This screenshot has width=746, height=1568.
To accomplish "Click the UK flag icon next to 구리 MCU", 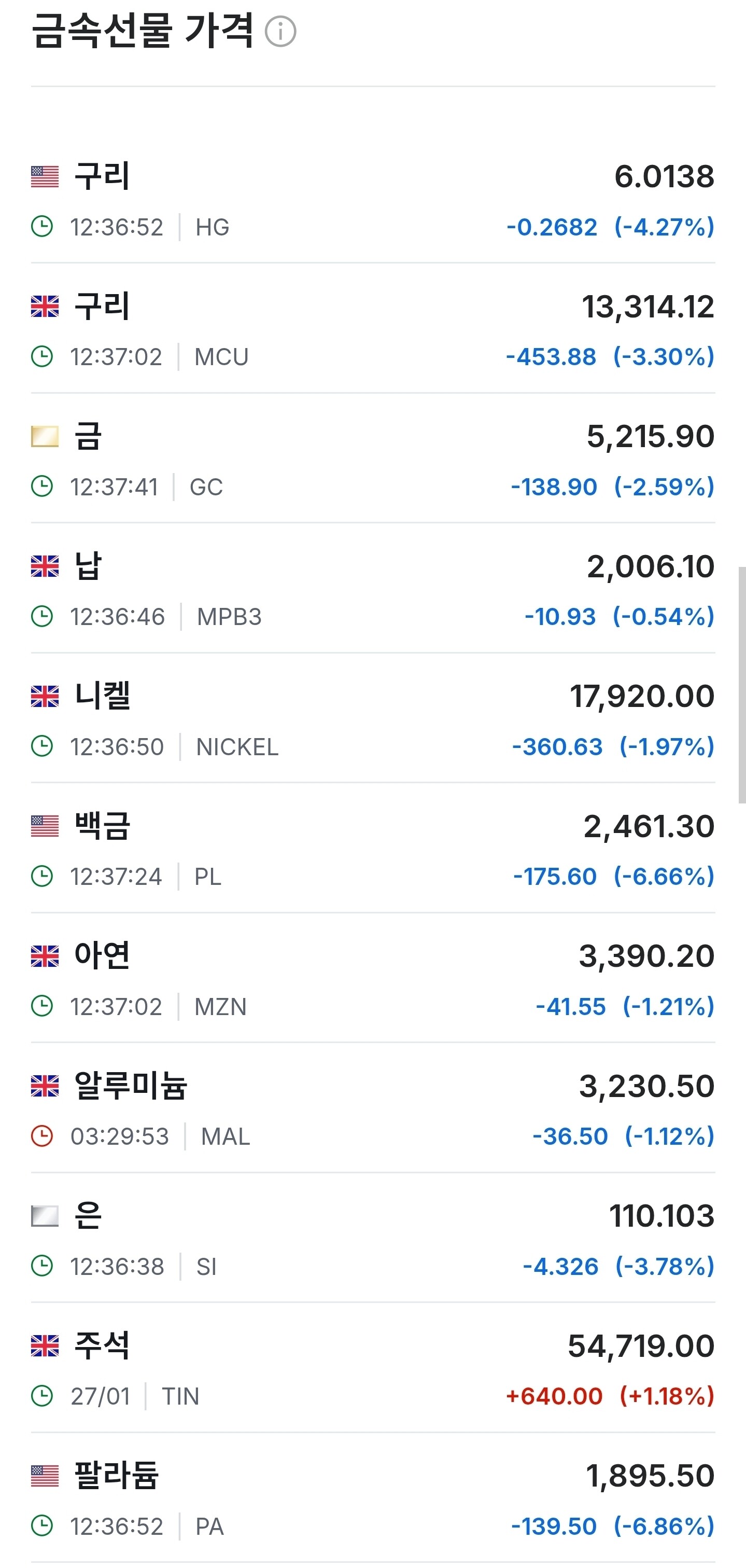I will 45,306.
